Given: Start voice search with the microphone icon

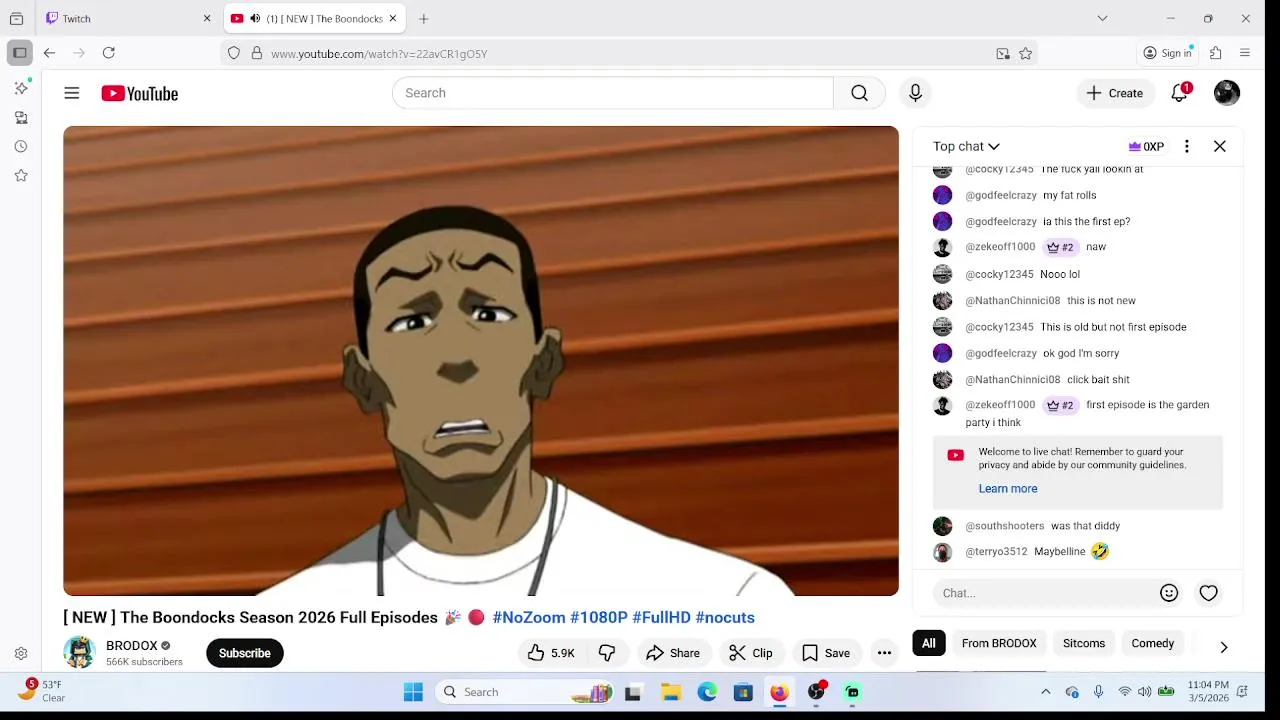Looking at the screenshot, I should 915,93.
